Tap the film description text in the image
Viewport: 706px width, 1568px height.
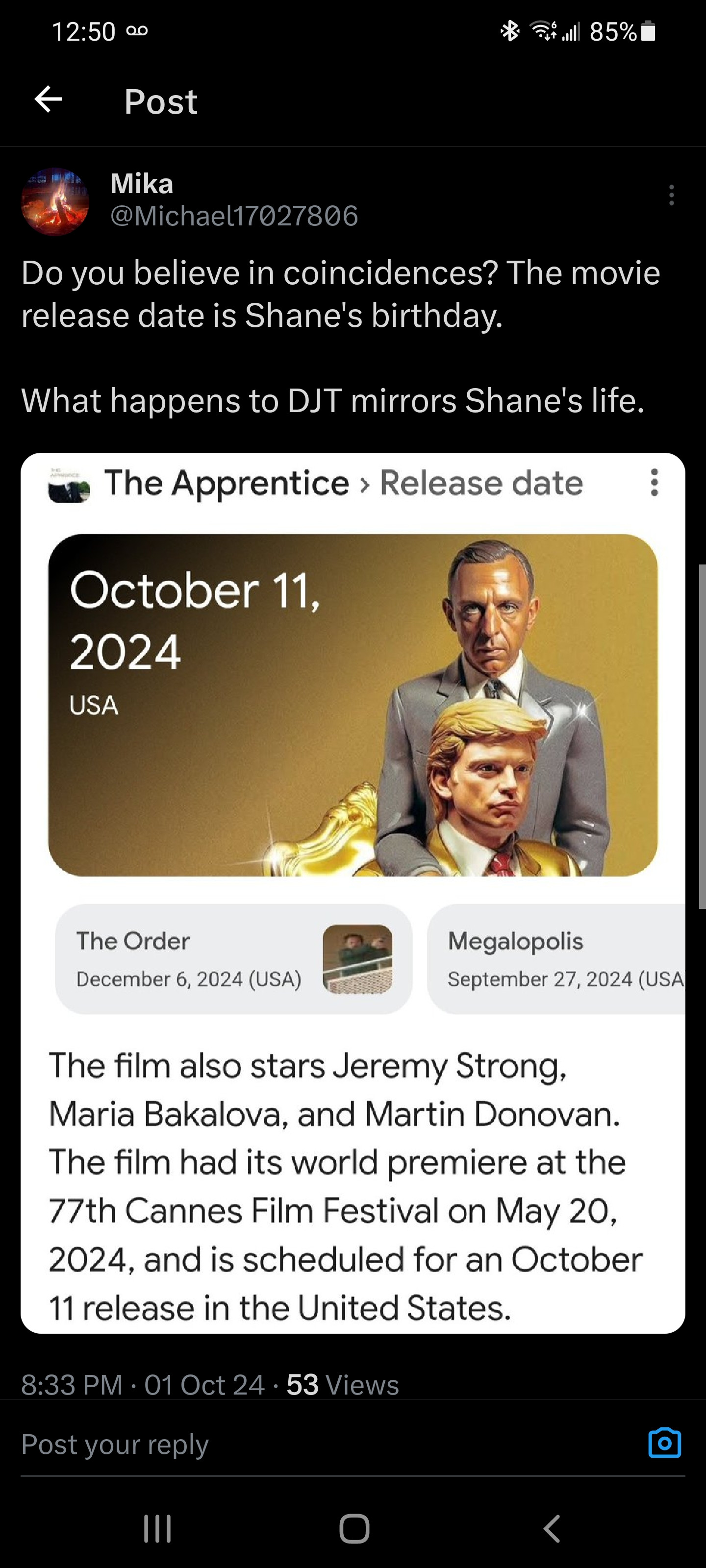(345, 1186)
